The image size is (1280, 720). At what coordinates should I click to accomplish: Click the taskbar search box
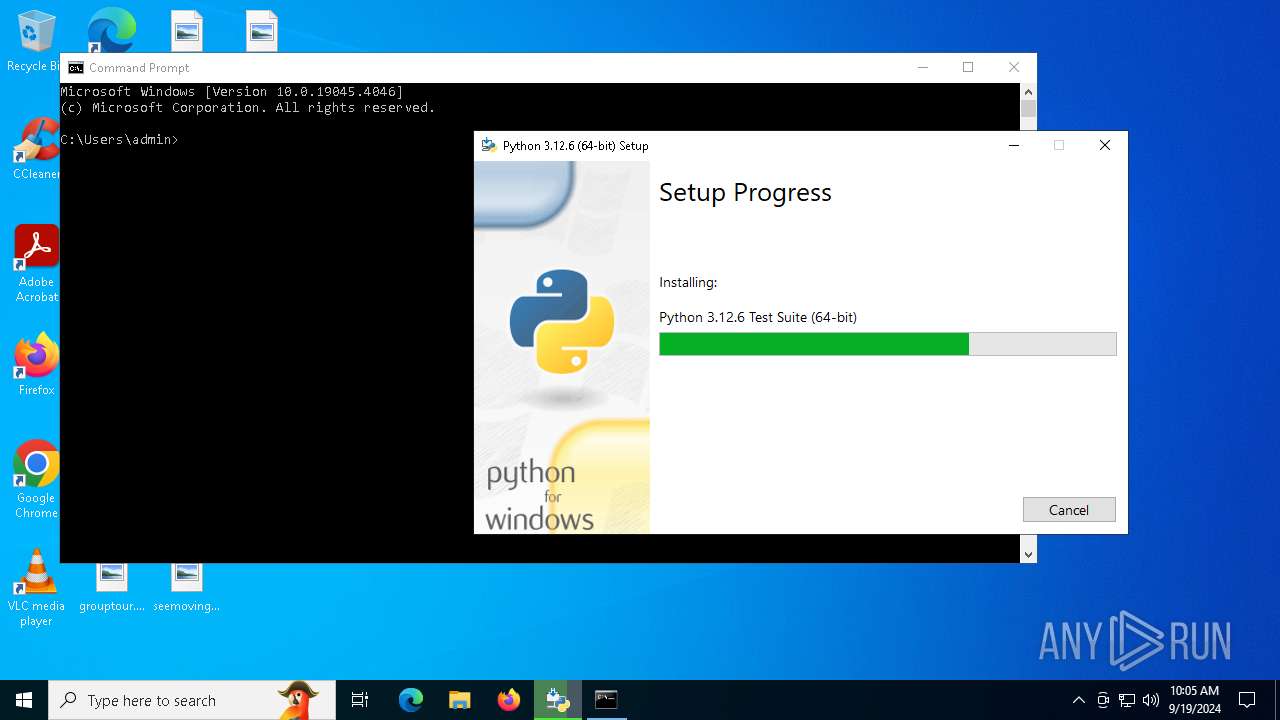click(192, 700)
